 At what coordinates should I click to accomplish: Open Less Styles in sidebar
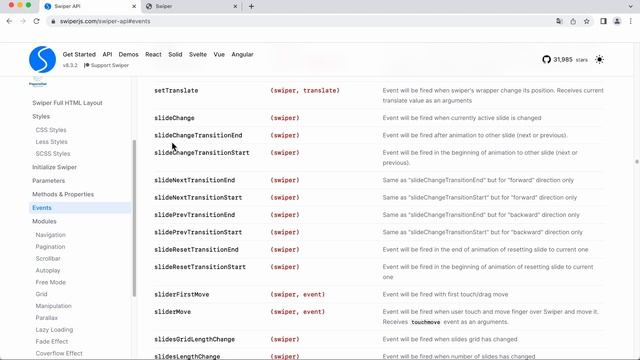pos(51,142)
